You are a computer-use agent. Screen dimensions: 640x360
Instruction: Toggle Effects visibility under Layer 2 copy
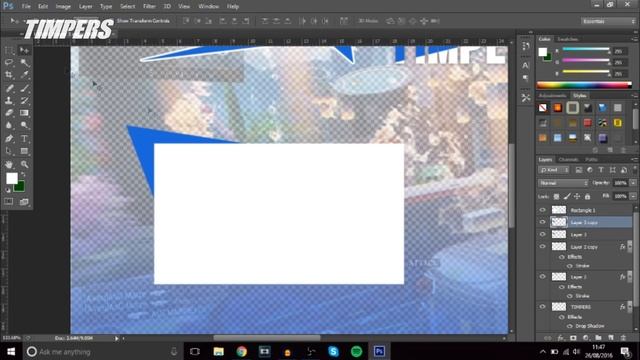tap(562, 257)
